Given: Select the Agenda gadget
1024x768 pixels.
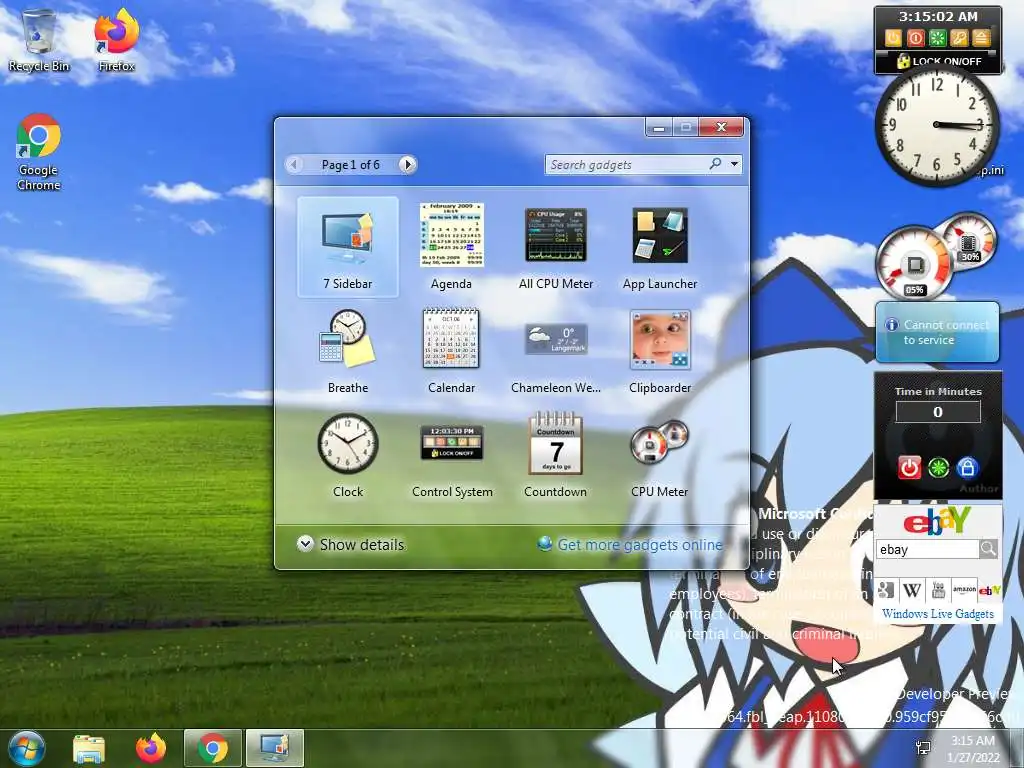Looking at the screenshot, I should [x=451, y=248].
